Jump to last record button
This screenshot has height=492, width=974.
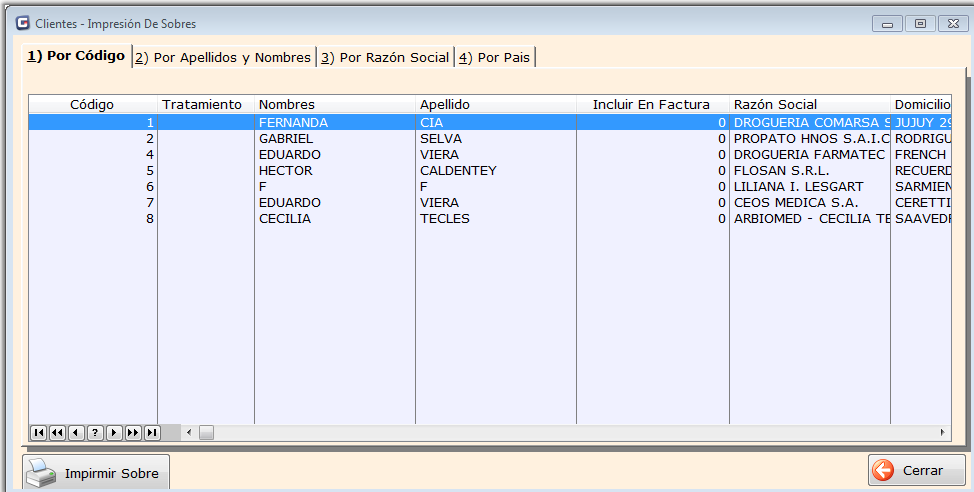tap(152, 432)
